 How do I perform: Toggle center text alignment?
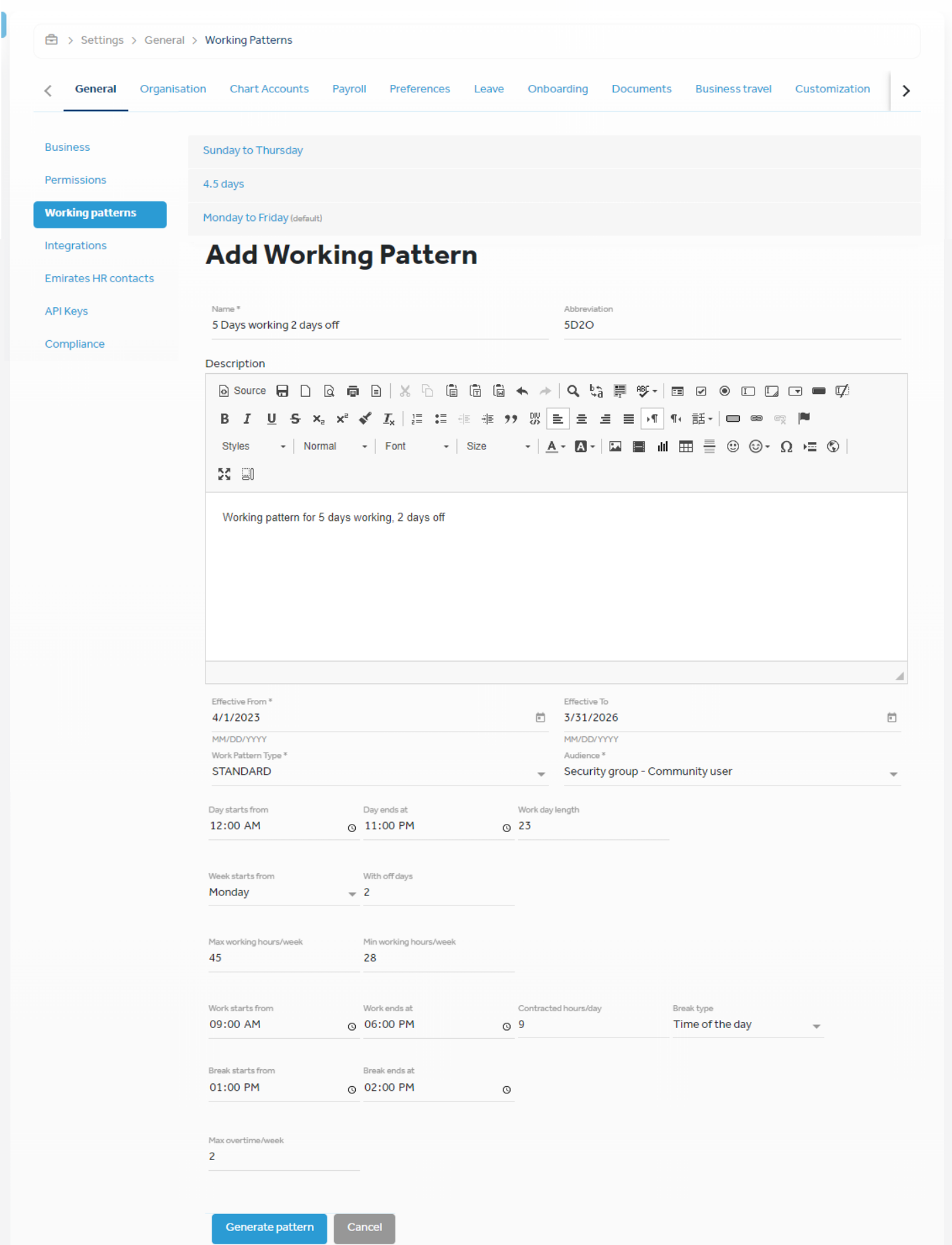(x=581, y=418)
